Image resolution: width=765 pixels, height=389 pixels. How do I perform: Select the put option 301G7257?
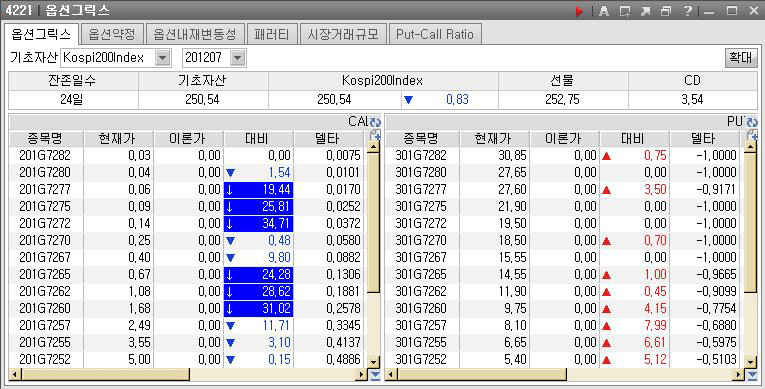pos(564,326)
